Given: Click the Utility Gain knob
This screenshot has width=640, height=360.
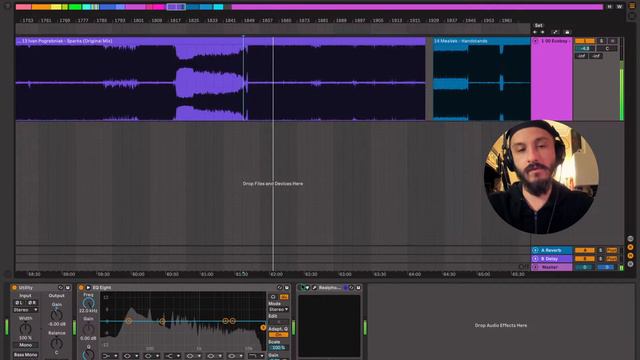Looking at the screenshot, I should pyautogui.click(x=56, y=315).
